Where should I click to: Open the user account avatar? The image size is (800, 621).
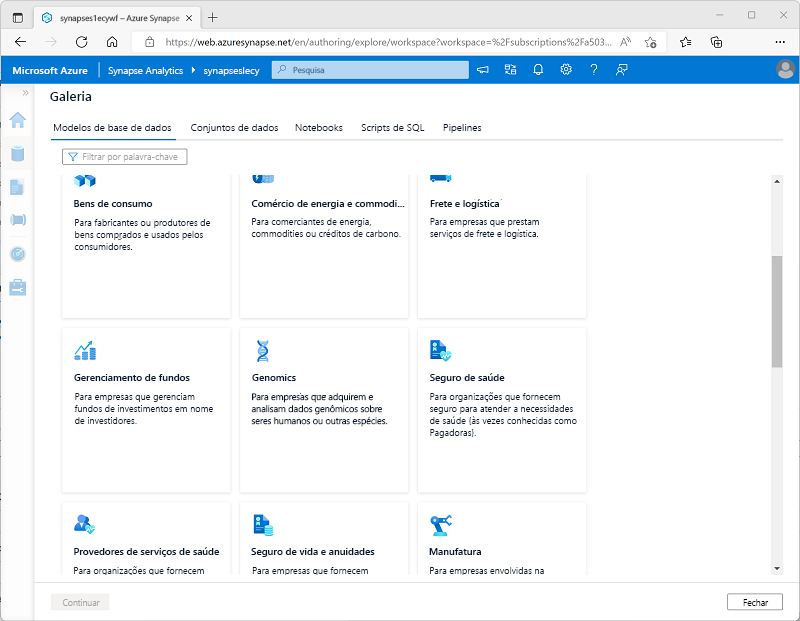785,69
